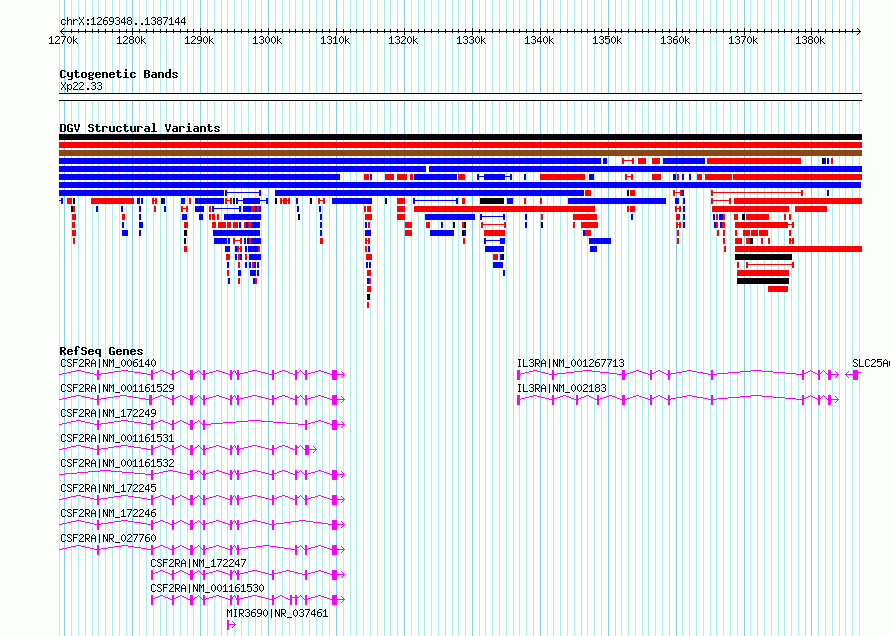Click the Xp22.33 band label
Screen dimensions: 890x636
[x=81, y=86]
